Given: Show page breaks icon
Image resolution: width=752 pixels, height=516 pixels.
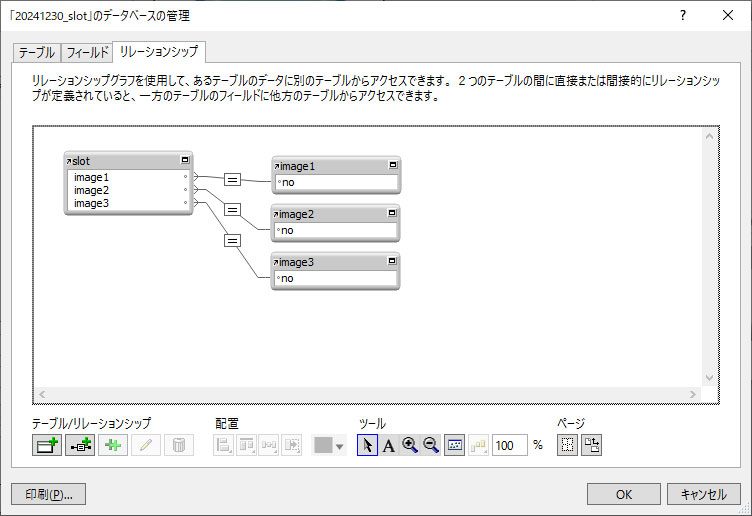Looking at the screenshot, I should pos(567,445).
